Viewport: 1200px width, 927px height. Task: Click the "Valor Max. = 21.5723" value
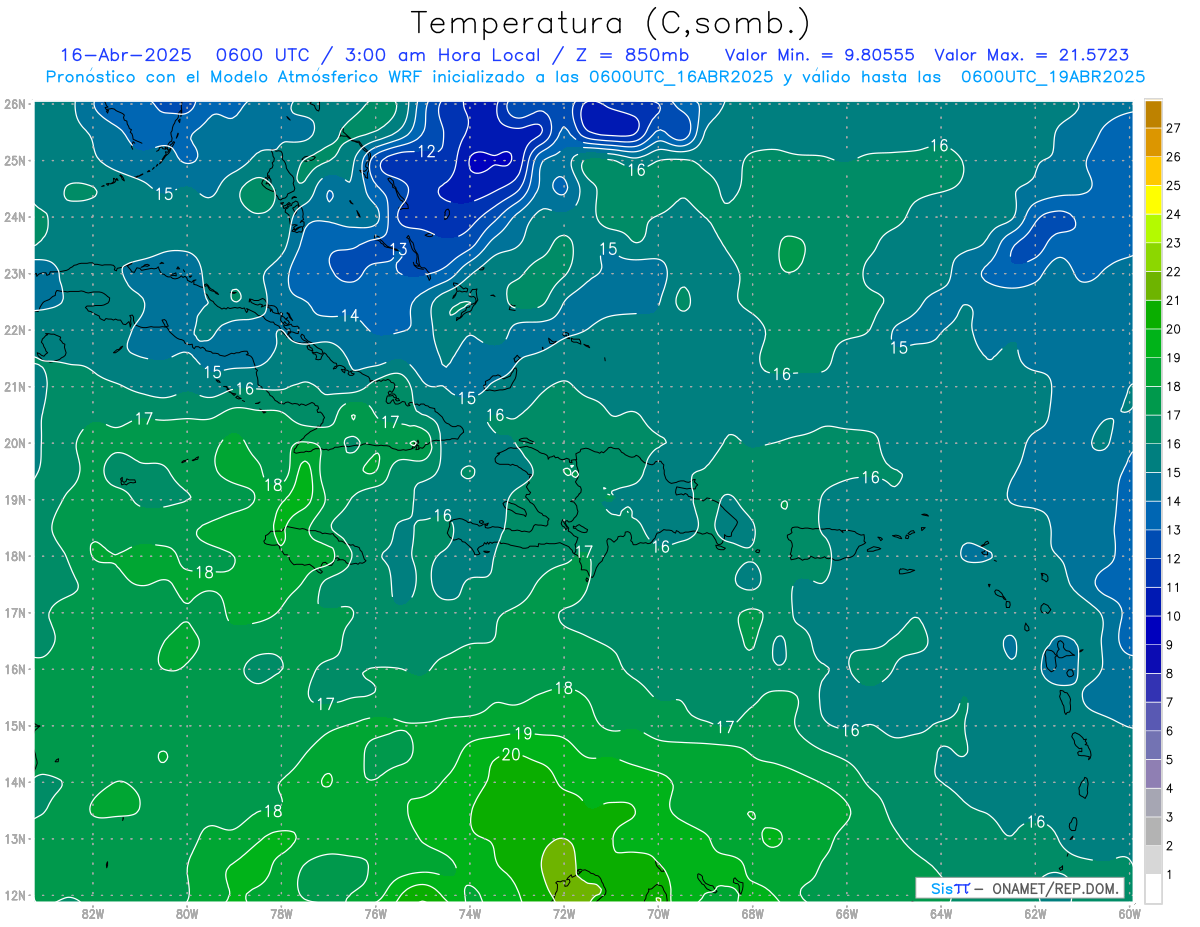point(1032,55)
